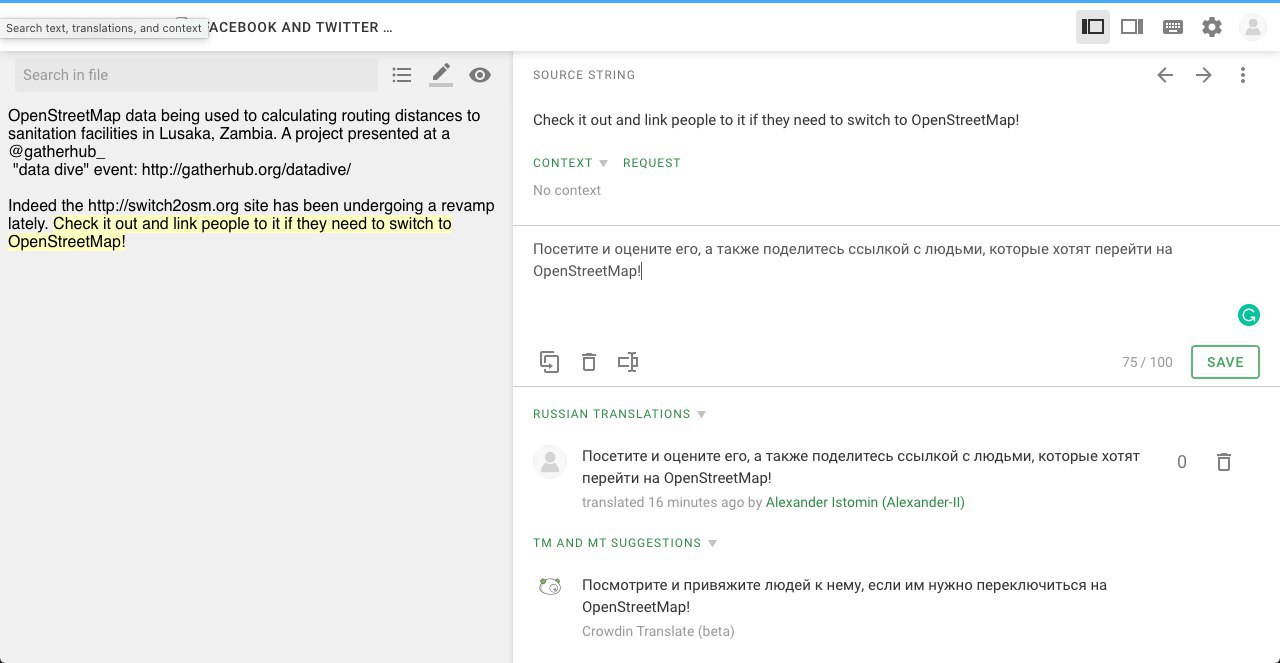Open settings gear icon
The image size is (1280, 663).
coord(1212,27)
